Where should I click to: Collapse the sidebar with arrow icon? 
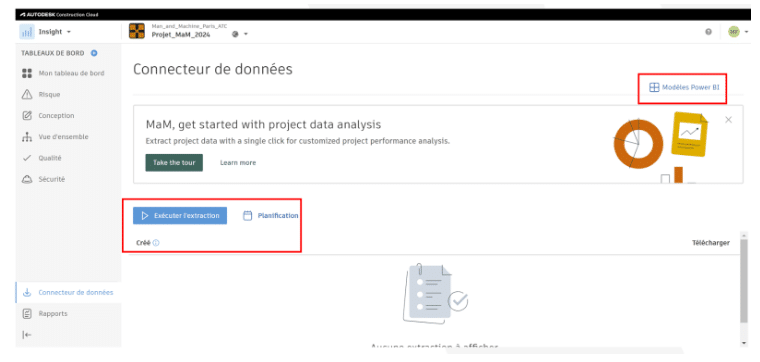(27, 335)
